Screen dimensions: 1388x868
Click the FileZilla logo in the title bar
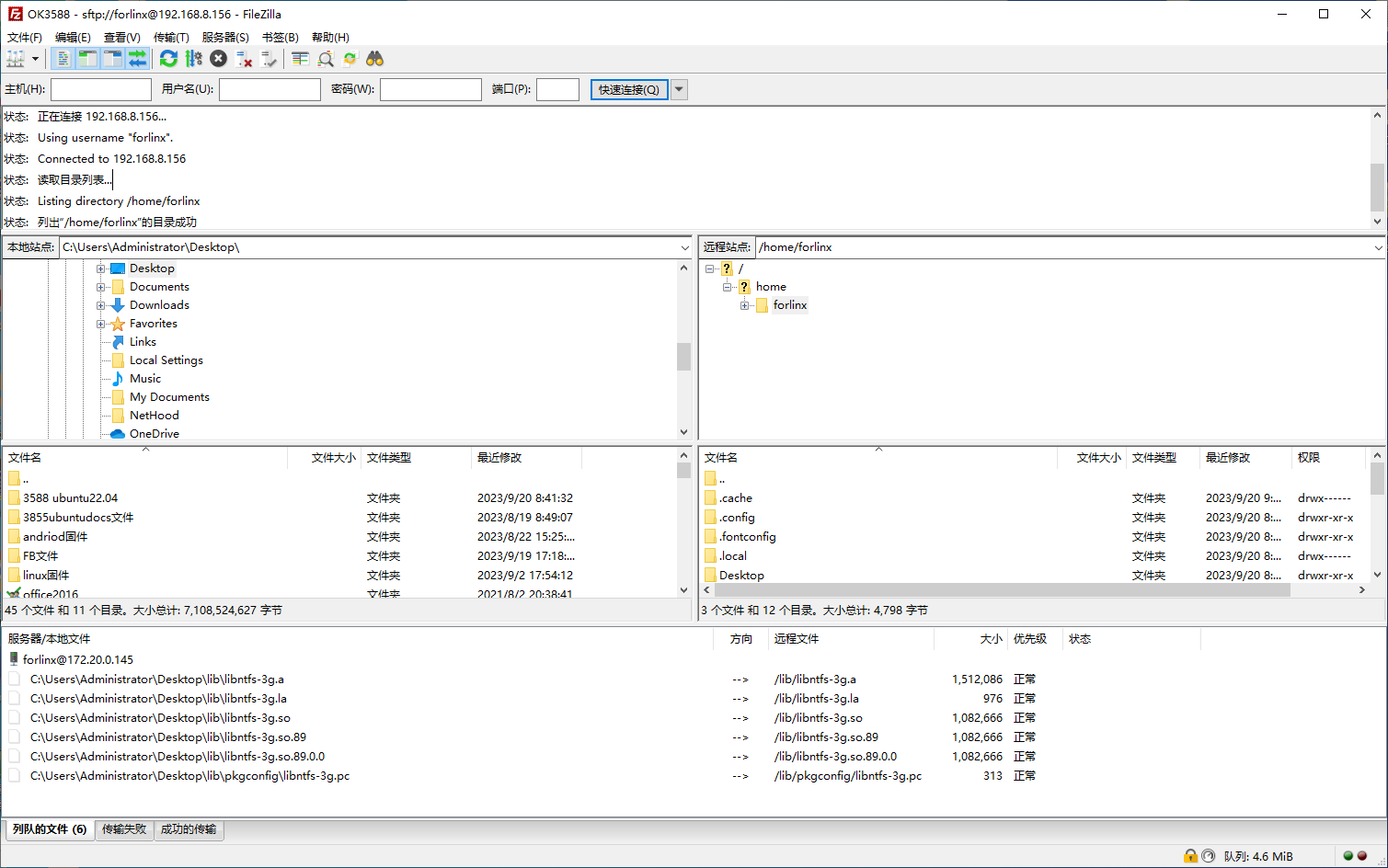15,14
